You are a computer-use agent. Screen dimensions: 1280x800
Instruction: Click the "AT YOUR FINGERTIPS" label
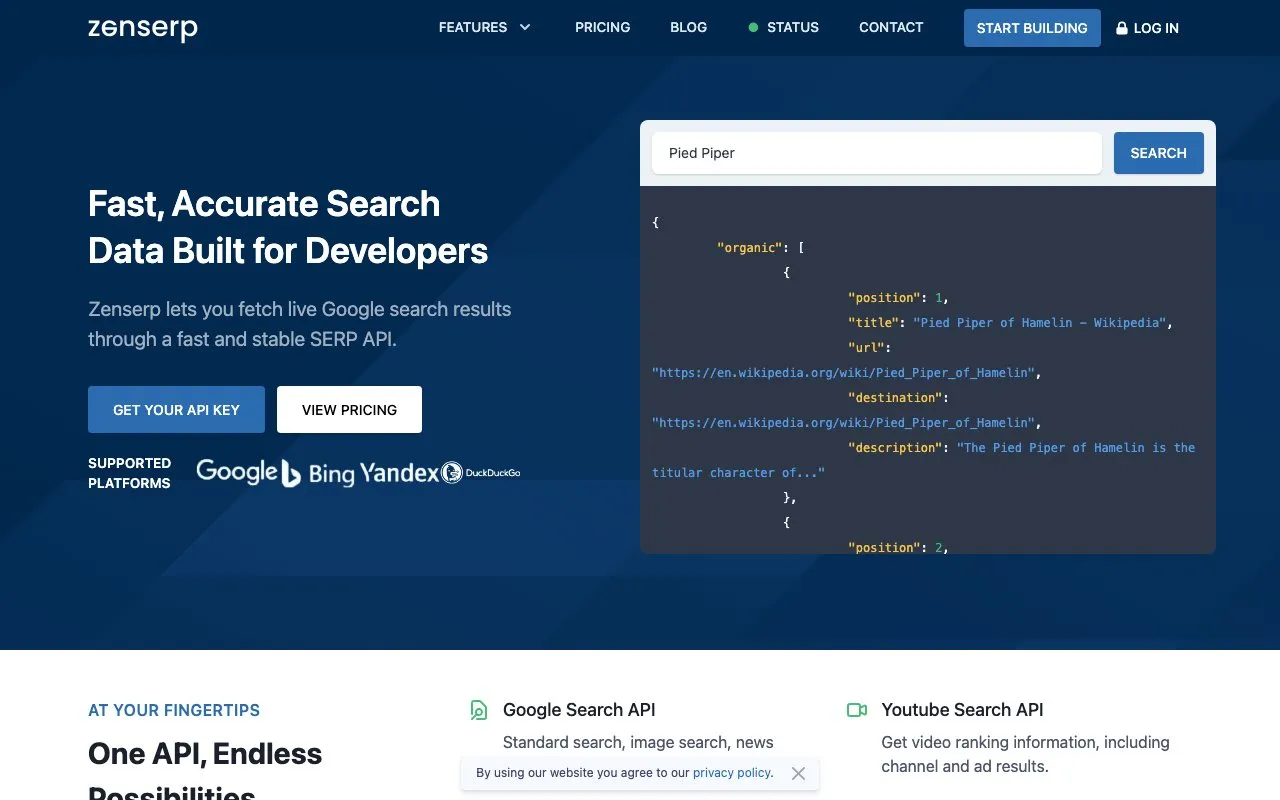[174, 711]
